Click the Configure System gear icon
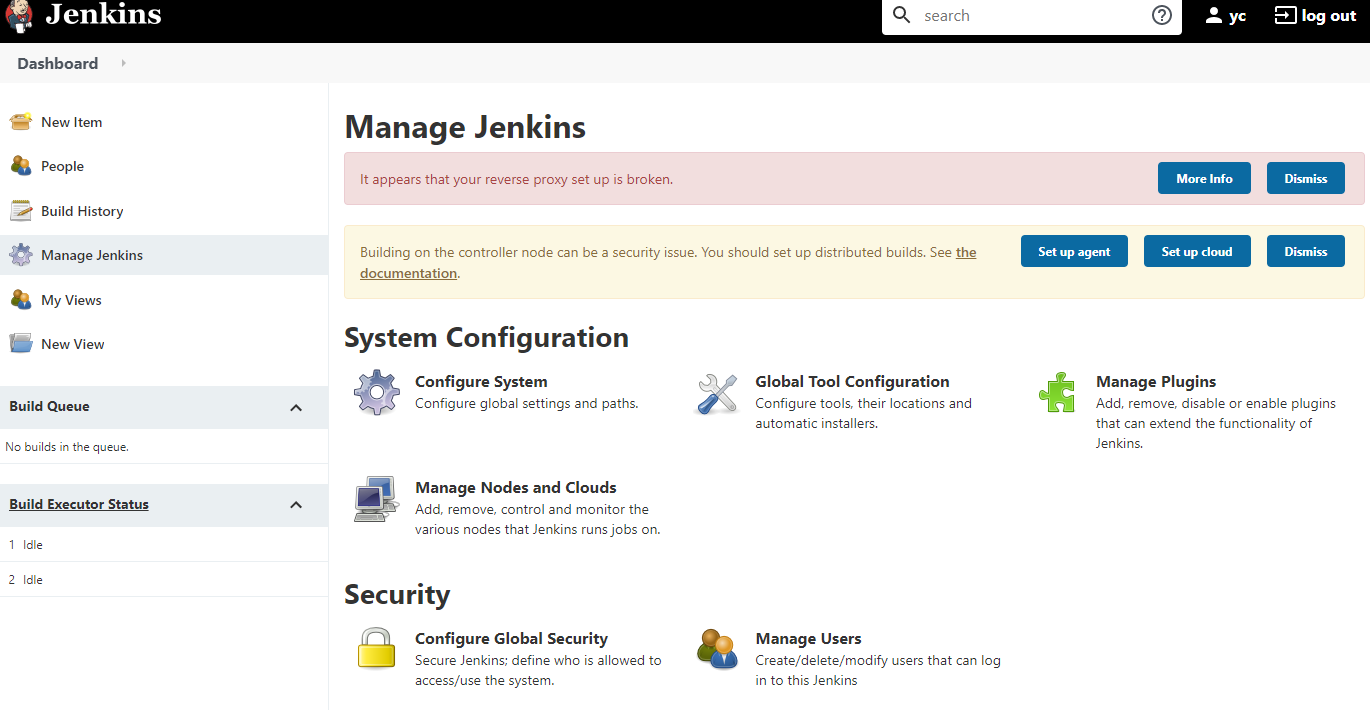This screenshot has height=710, width=1370. pyautogui.click(x=377, y=393)
